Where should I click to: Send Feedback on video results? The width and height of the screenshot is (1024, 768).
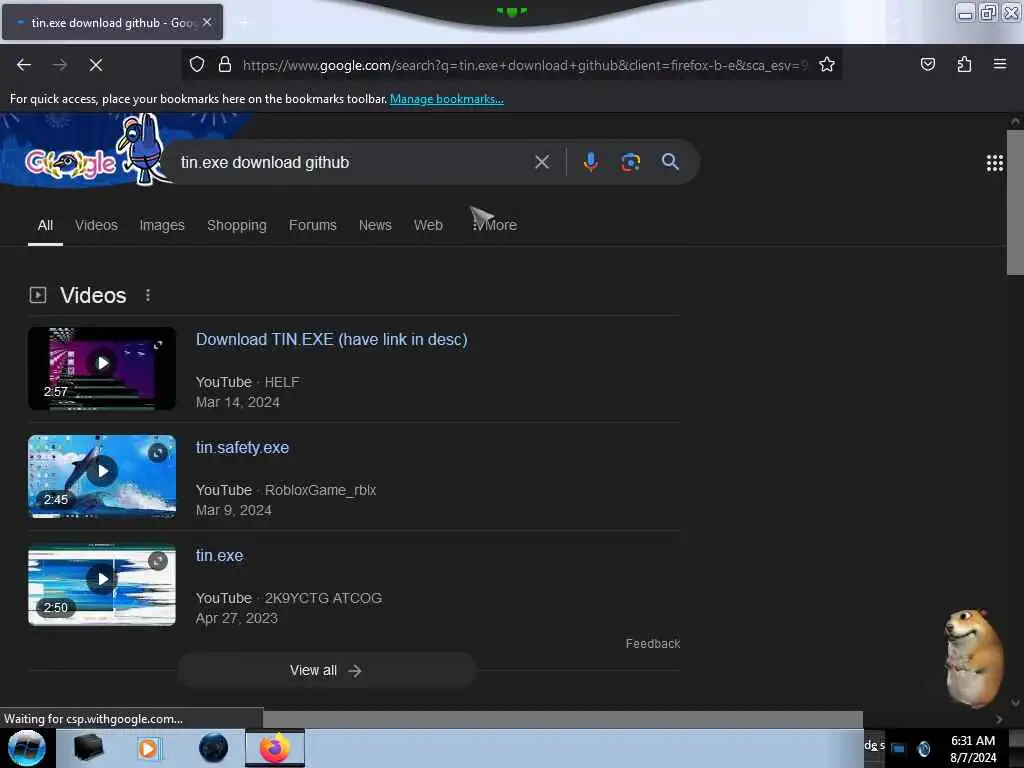(652, 644)
